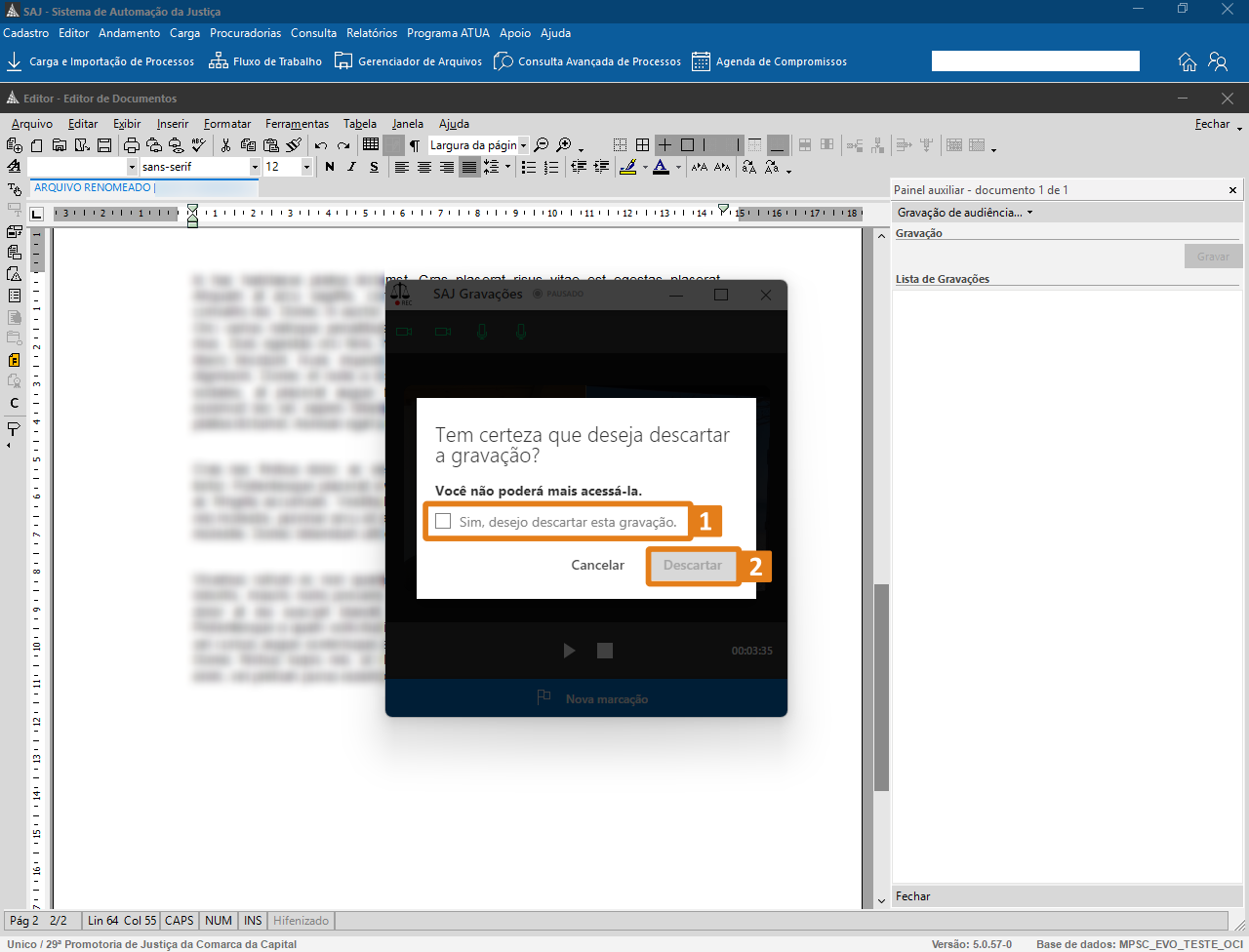The width and height of the screenshot is (1249, 952).
Task: Toggle outside border button in table toolbar
Action: (x=687, y=144)
